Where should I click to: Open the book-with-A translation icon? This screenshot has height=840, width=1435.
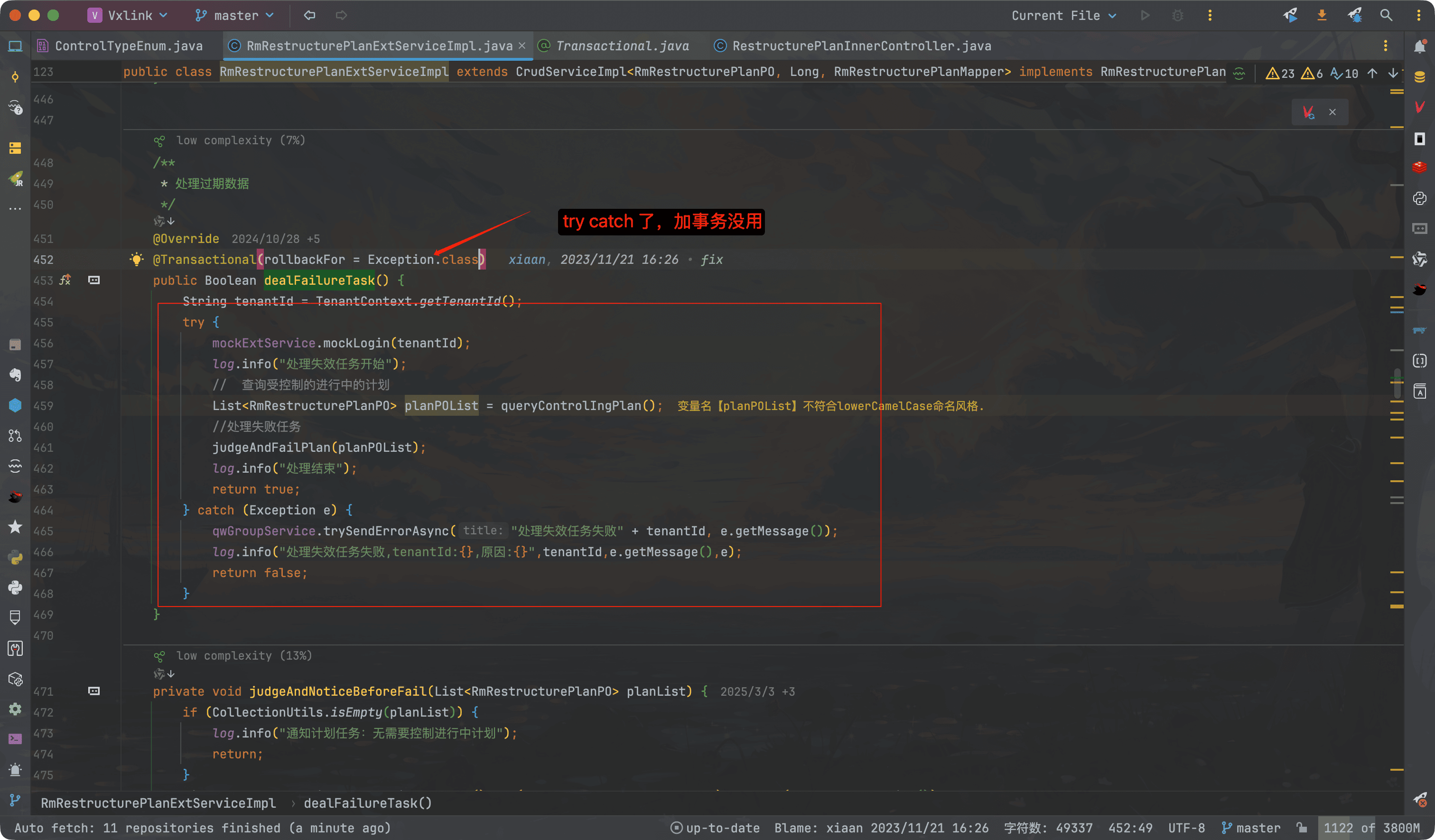click(1420, 391)
